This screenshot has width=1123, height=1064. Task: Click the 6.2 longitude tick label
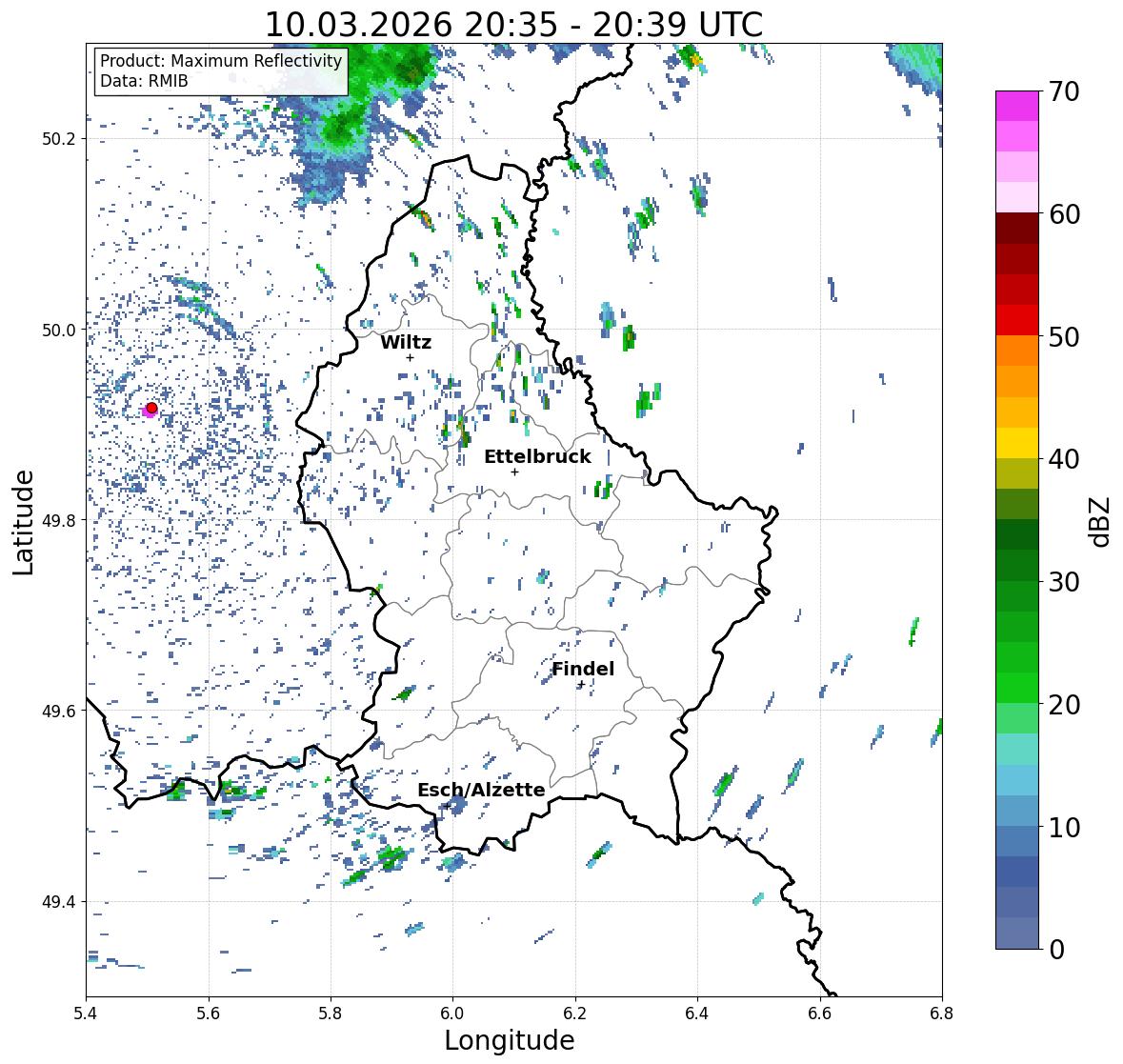575,1013
